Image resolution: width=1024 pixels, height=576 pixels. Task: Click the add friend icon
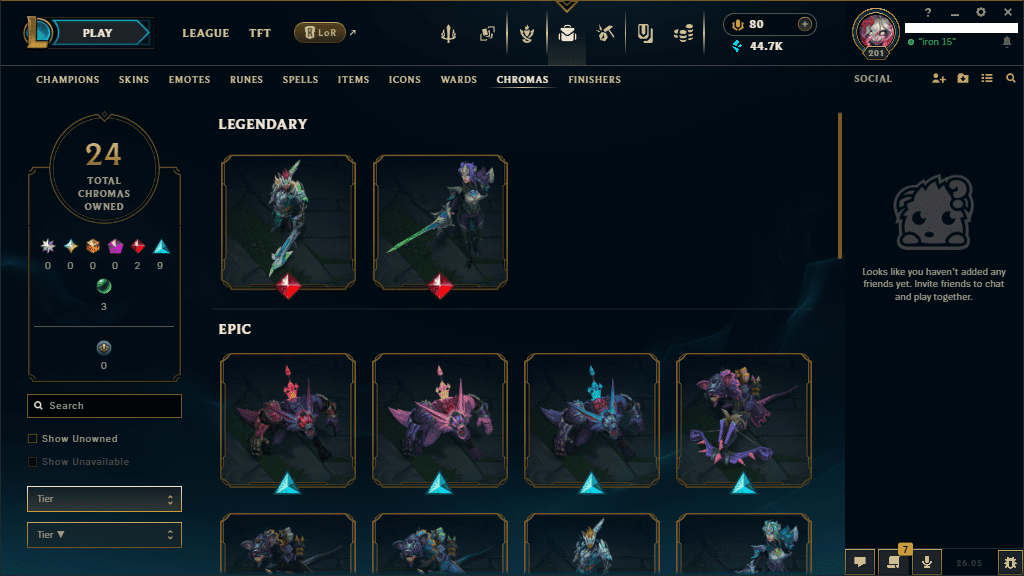tap(938, 78)
